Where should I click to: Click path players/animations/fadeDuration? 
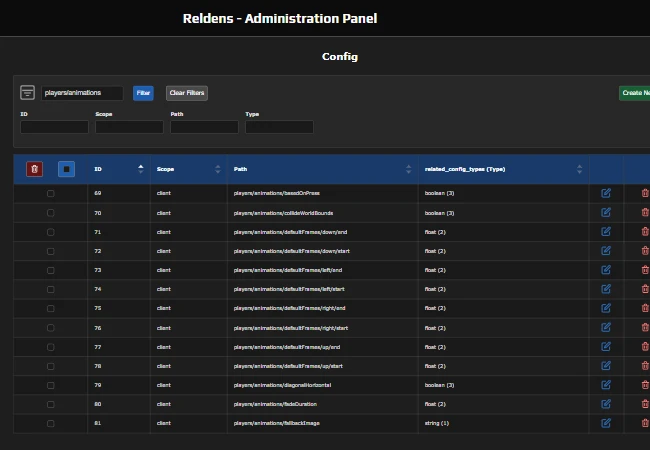coord(275,404)
